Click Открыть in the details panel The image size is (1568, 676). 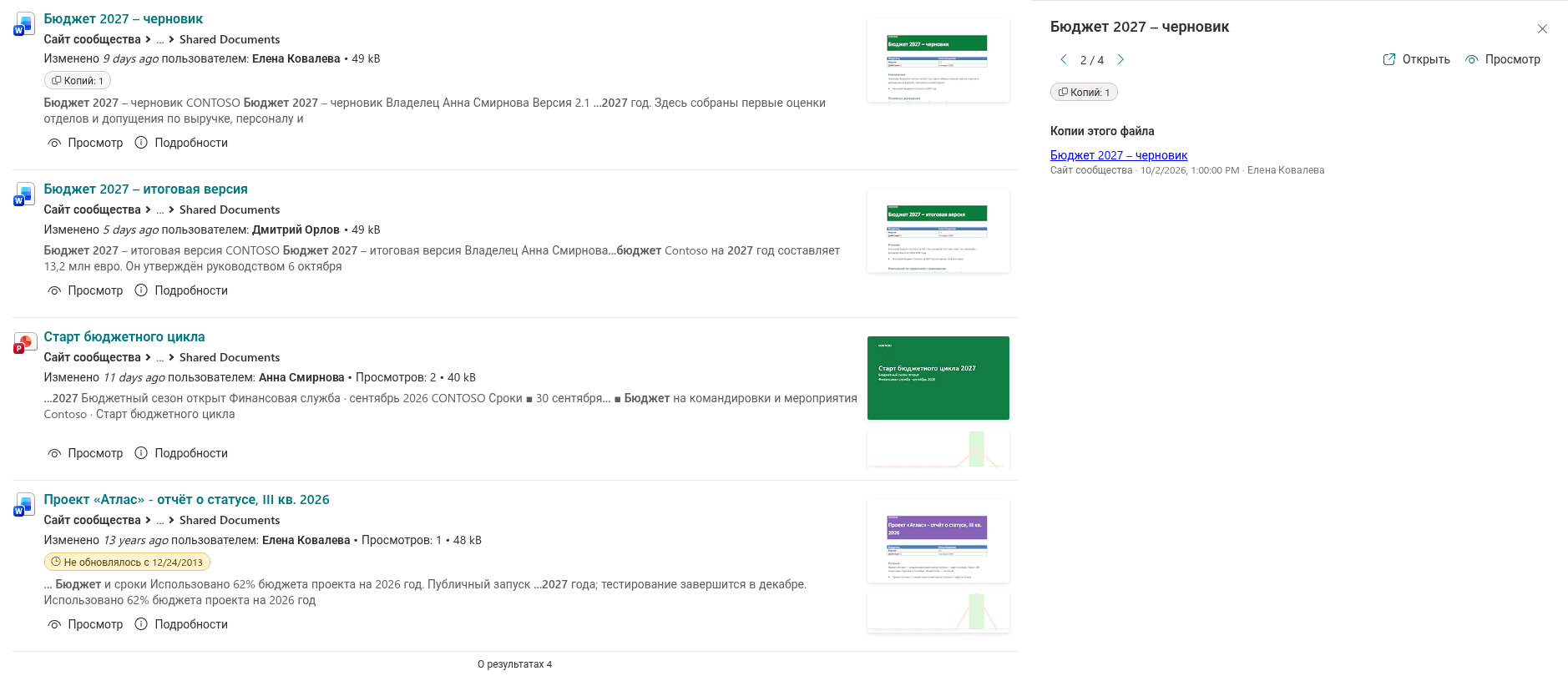pos(1417,59)
